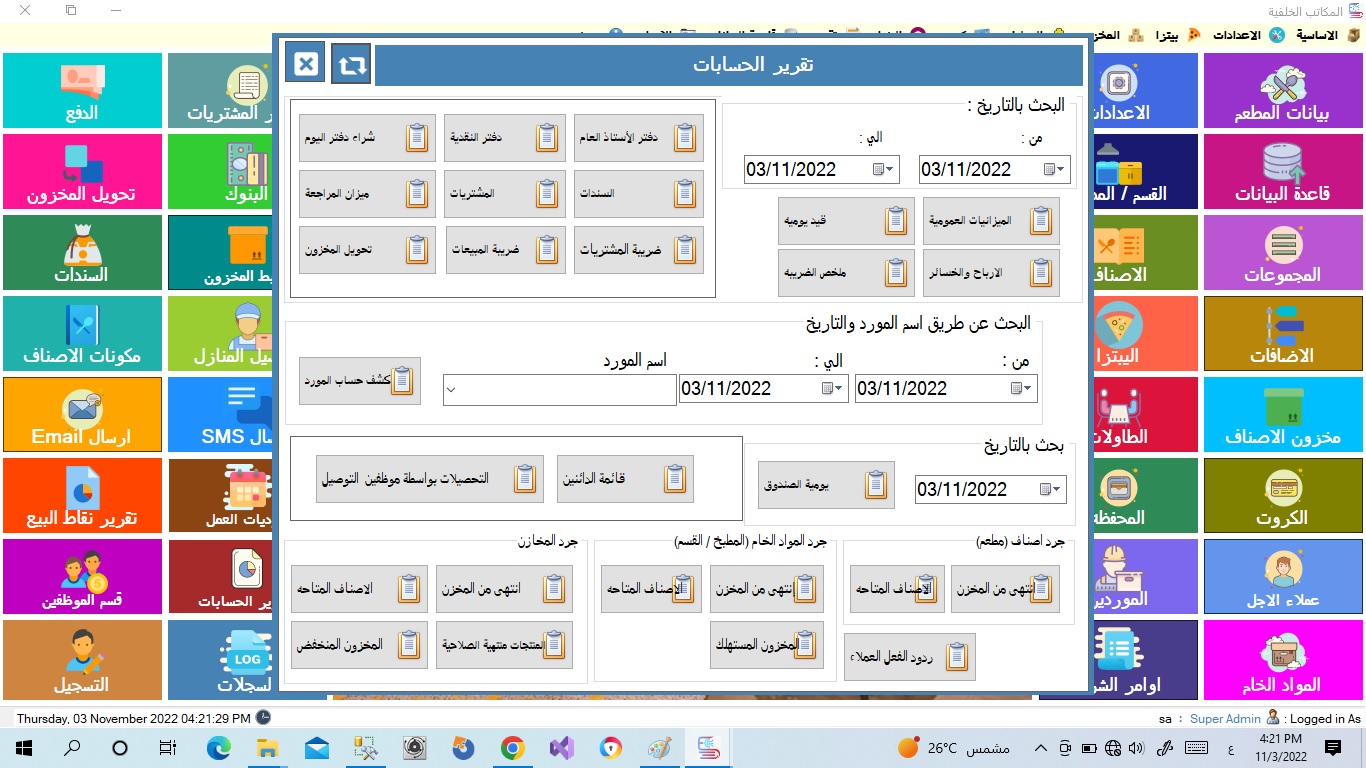Open the مخزون الاصناف tile

click(x=1283, y=415)
